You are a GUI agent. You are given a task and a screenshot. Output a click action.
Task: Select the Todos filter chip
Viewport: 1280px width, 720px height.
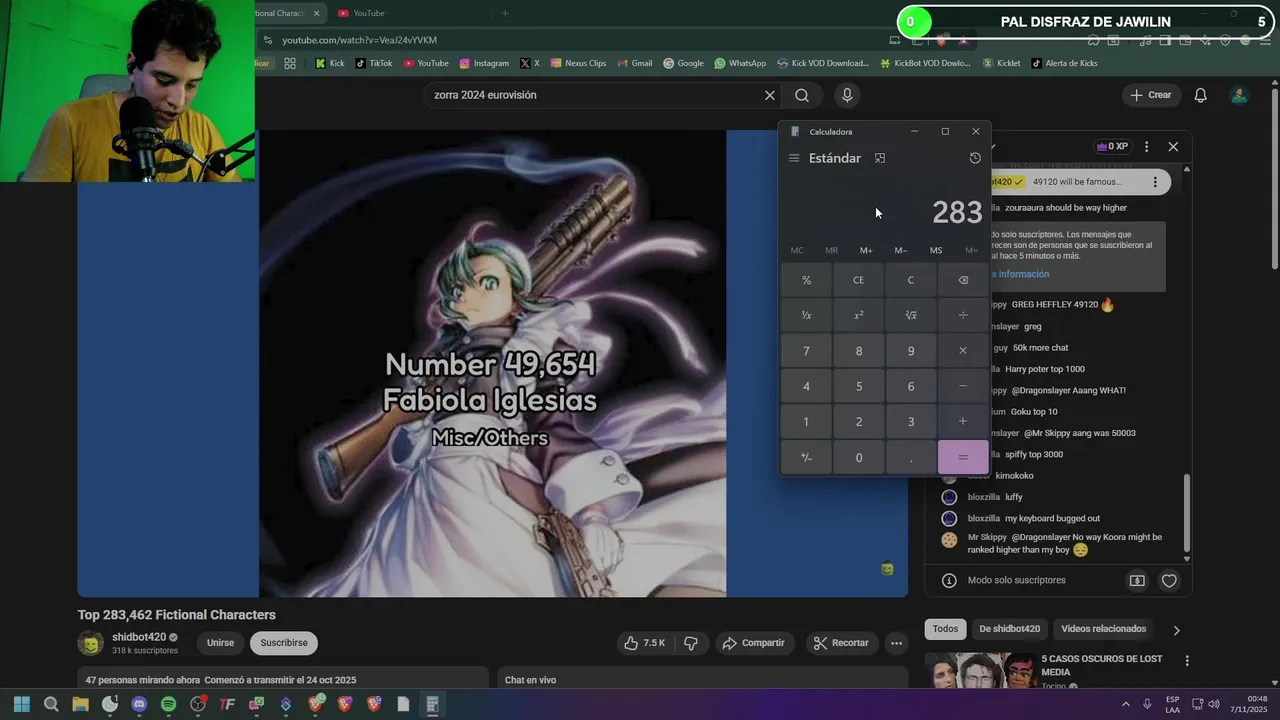[x=945, y=629]
